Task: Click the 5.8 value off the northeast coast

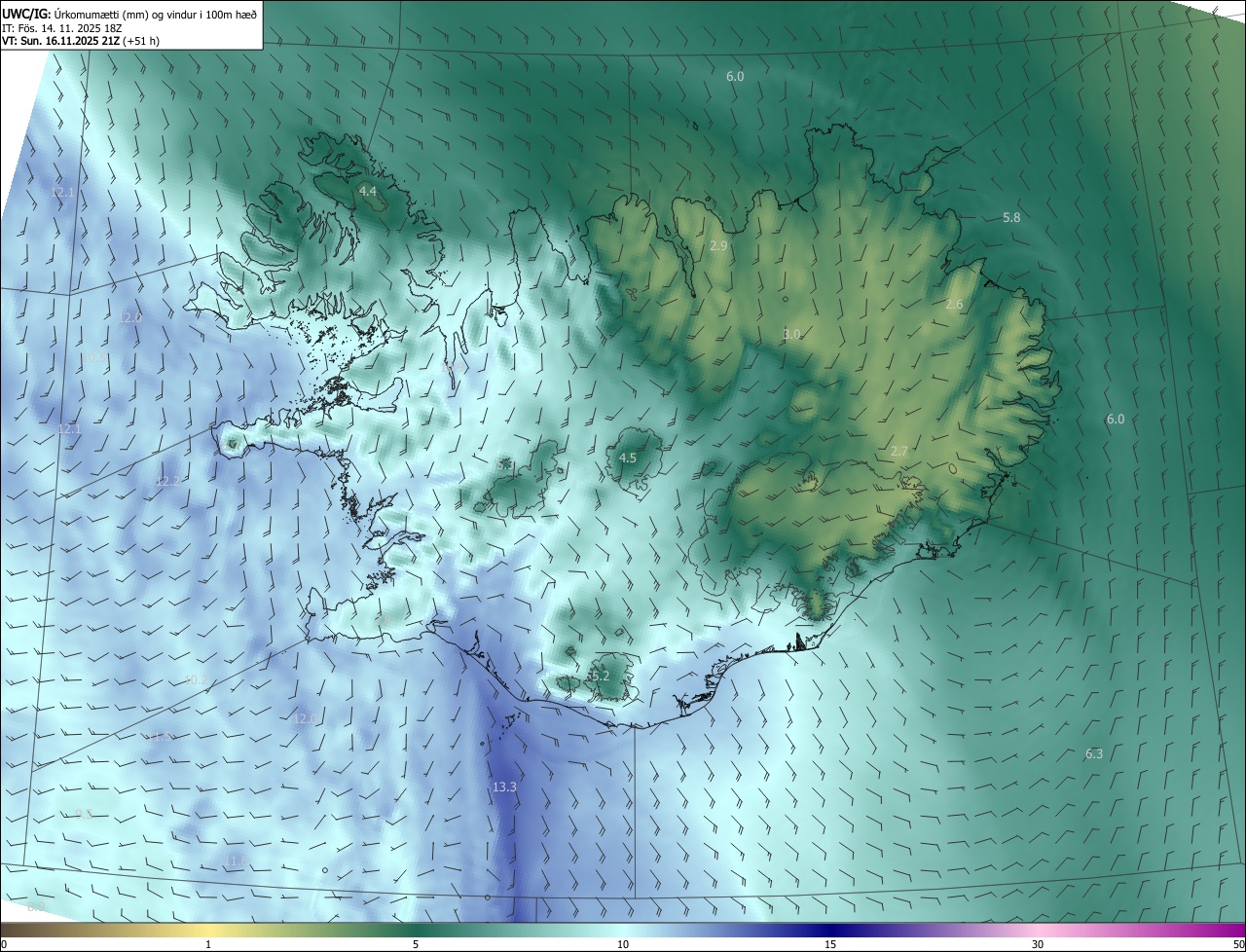Action: coord(1011,217)
